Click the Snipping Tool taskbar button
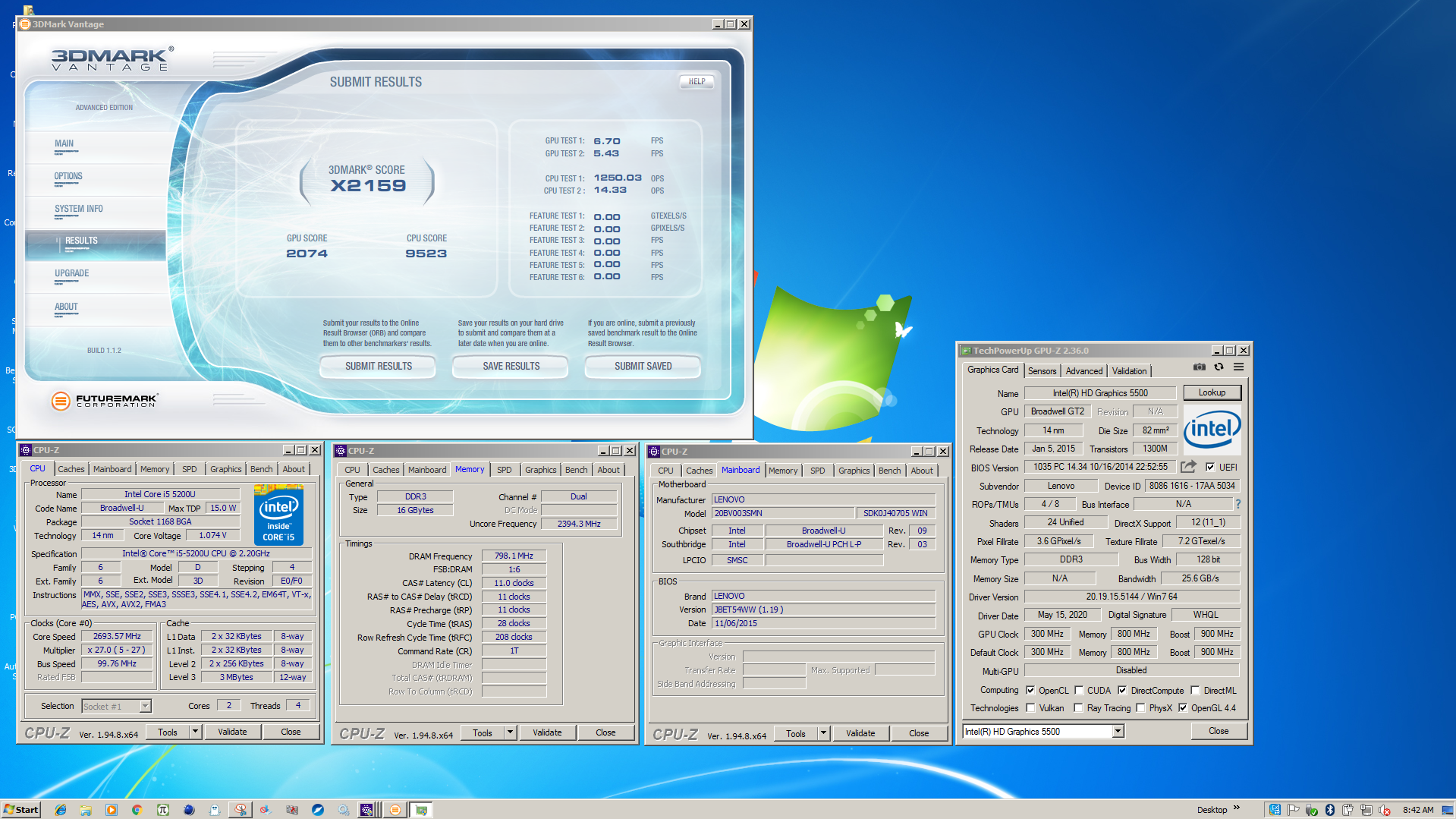 coord(241,810)
